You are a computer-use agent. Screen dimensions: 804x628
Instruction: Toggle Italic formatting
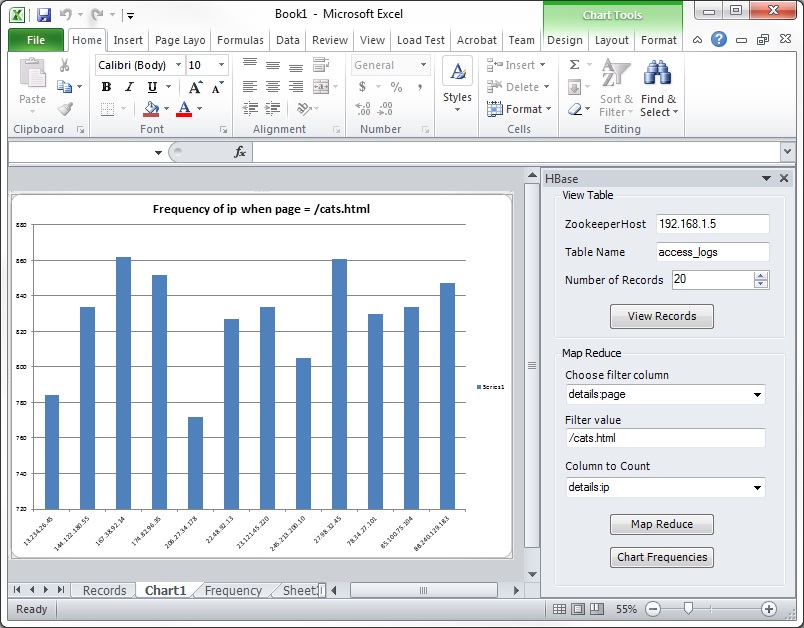click(x=129, y=87)
